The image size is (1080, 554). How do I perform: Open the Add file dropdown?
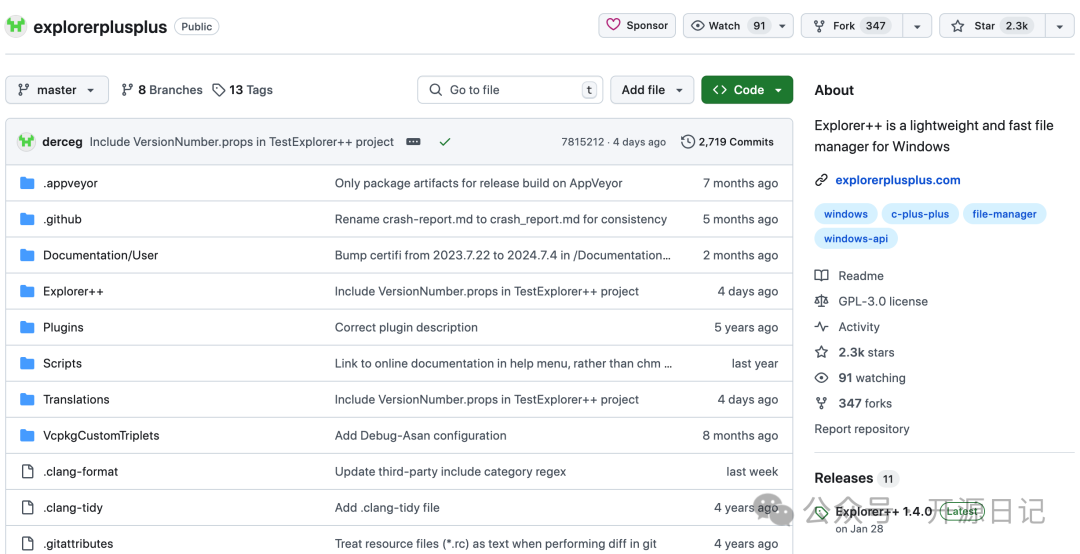pos(652,90)
